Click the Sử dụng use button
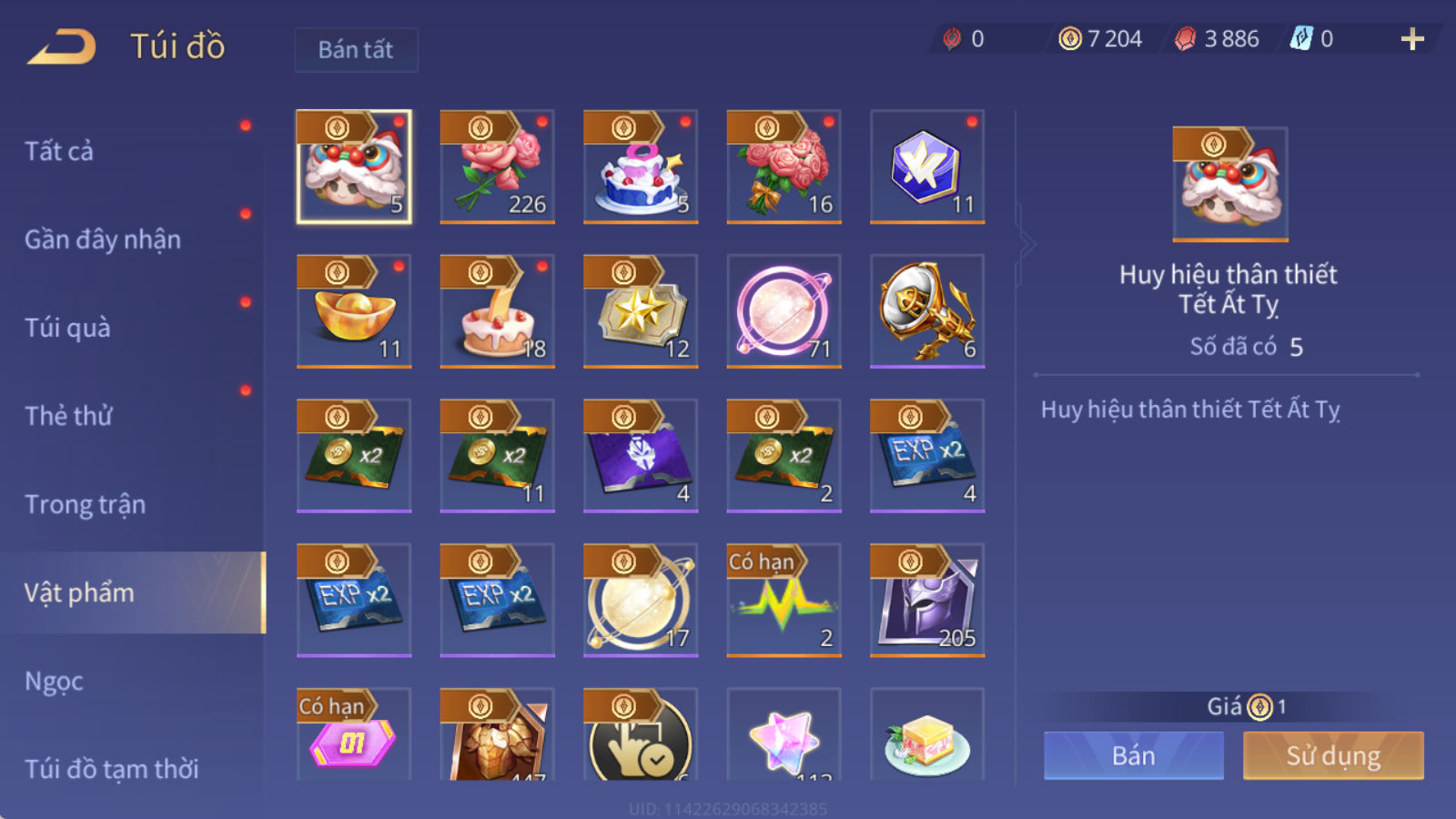This screenshot has height=819, width=1456. click(x=1333, y=755)
